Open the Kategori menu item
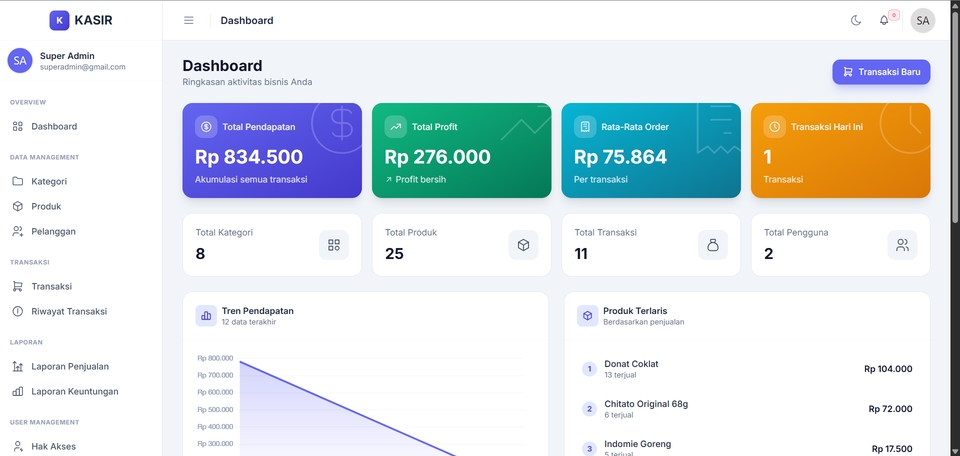Screen dimensions: 960x456 click(81, 181)
